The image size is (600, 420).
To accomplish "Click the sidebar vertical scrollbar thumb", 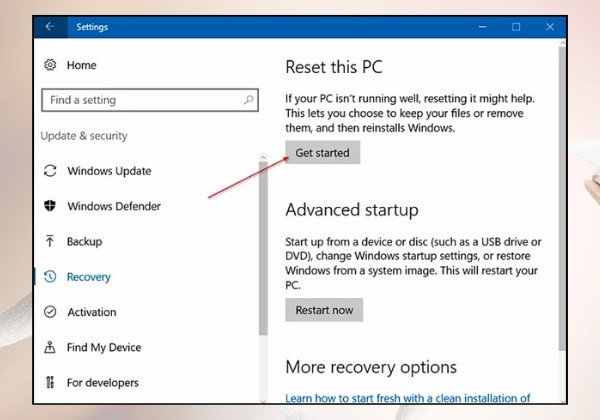I will (x=263, y=249).
